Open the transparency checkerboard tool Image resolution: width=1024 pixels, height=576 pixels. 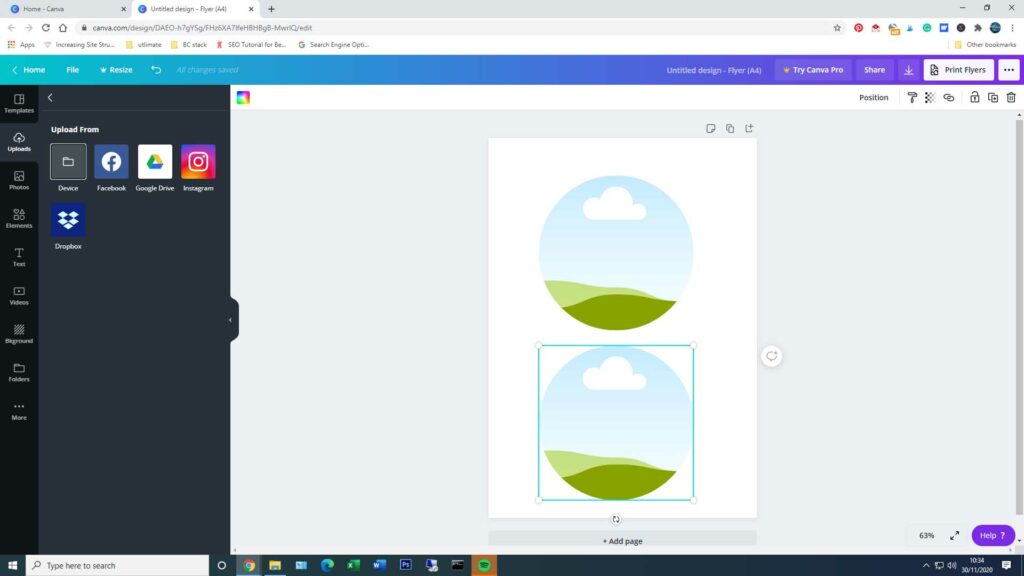coord(930,97)
